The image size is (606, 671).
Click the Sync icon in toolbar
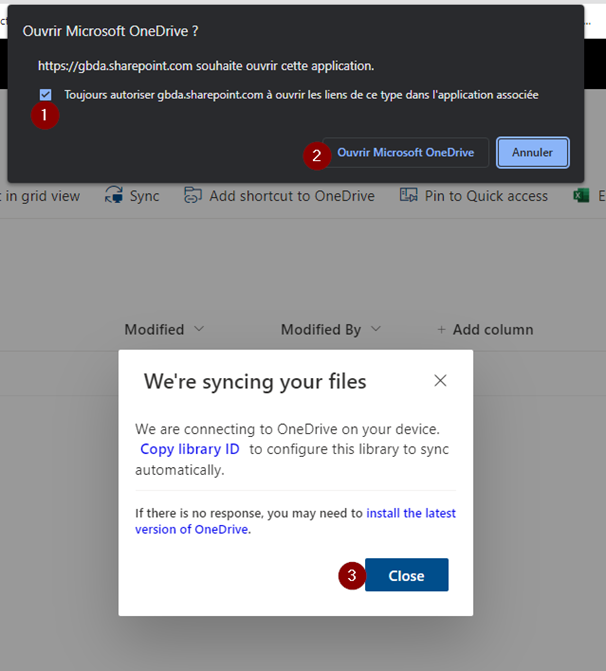tap(114, 195)
